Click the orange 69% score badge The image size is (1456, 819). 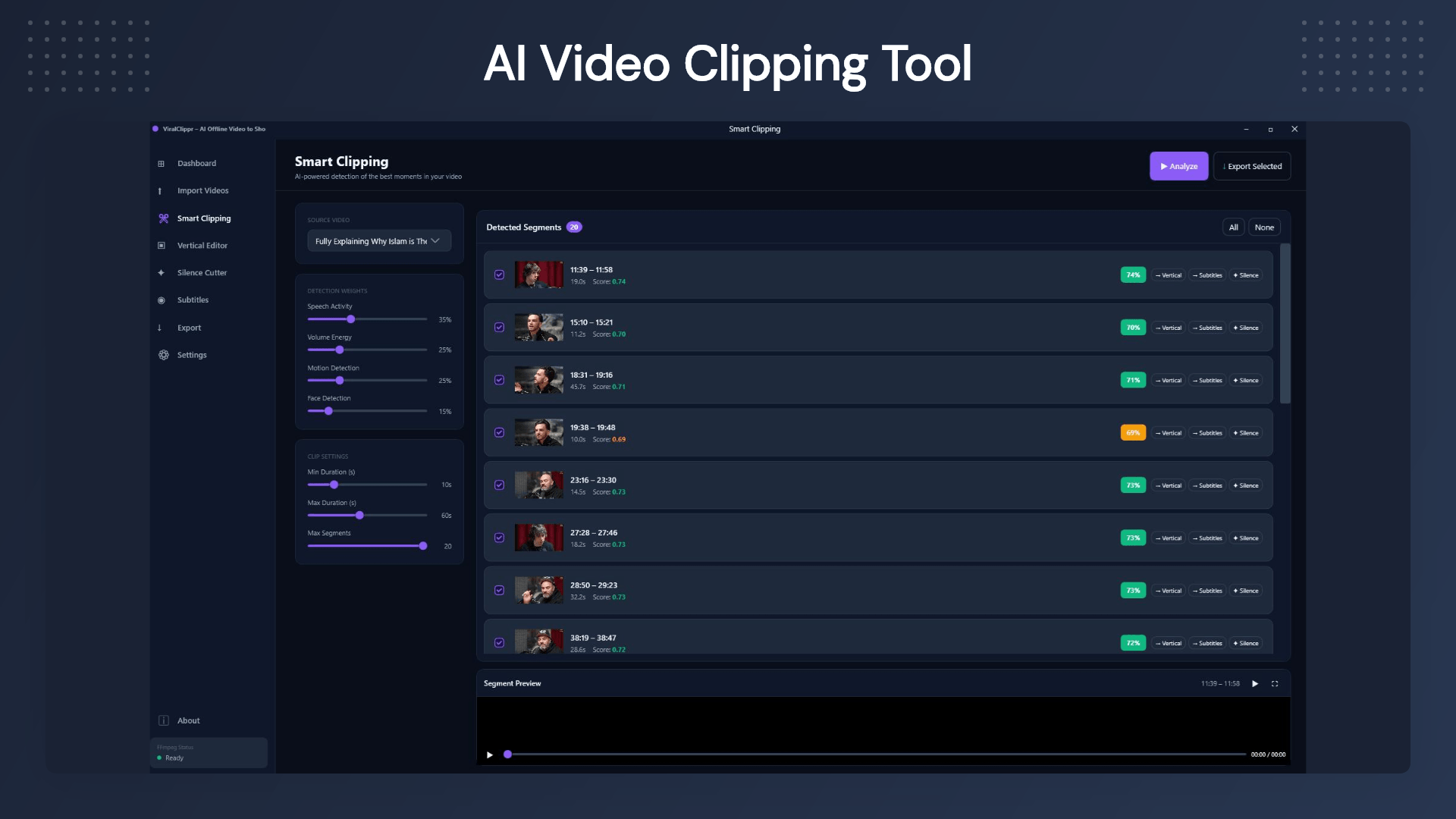[1133, 432]
